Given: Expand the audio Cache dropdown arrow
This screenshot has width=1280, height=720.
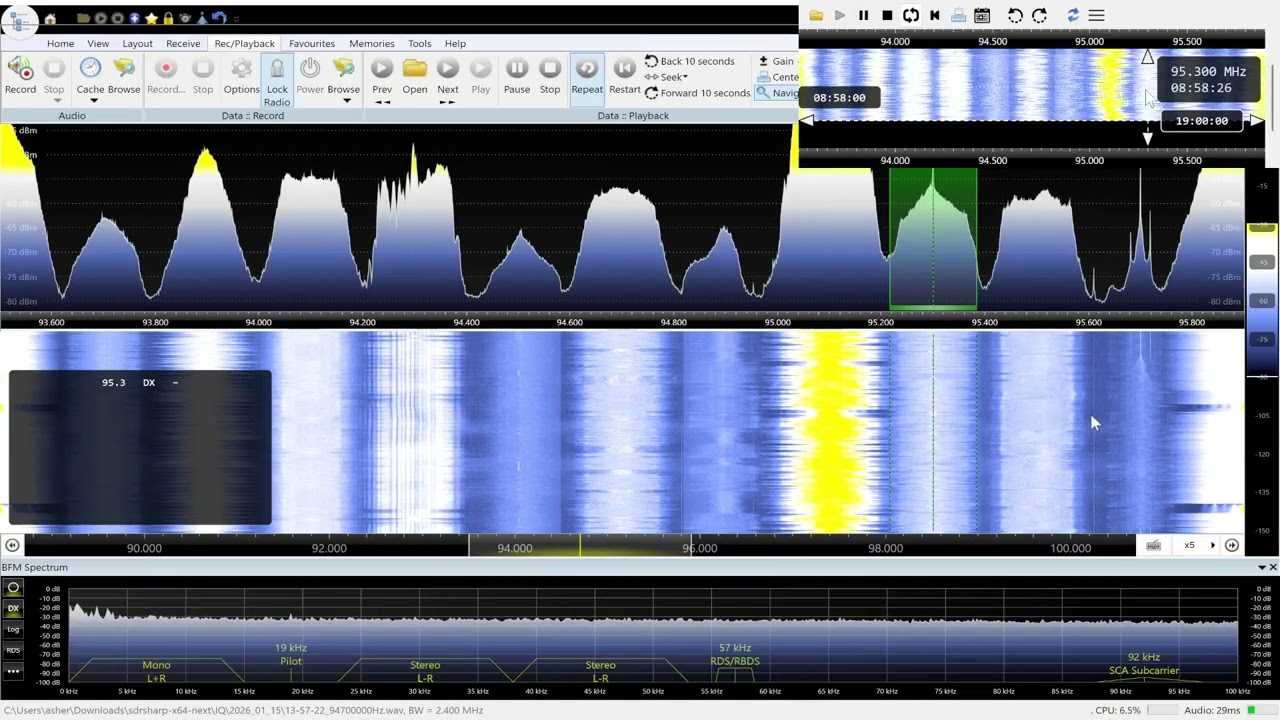Looking at the screenshot, I should (93, 101).
